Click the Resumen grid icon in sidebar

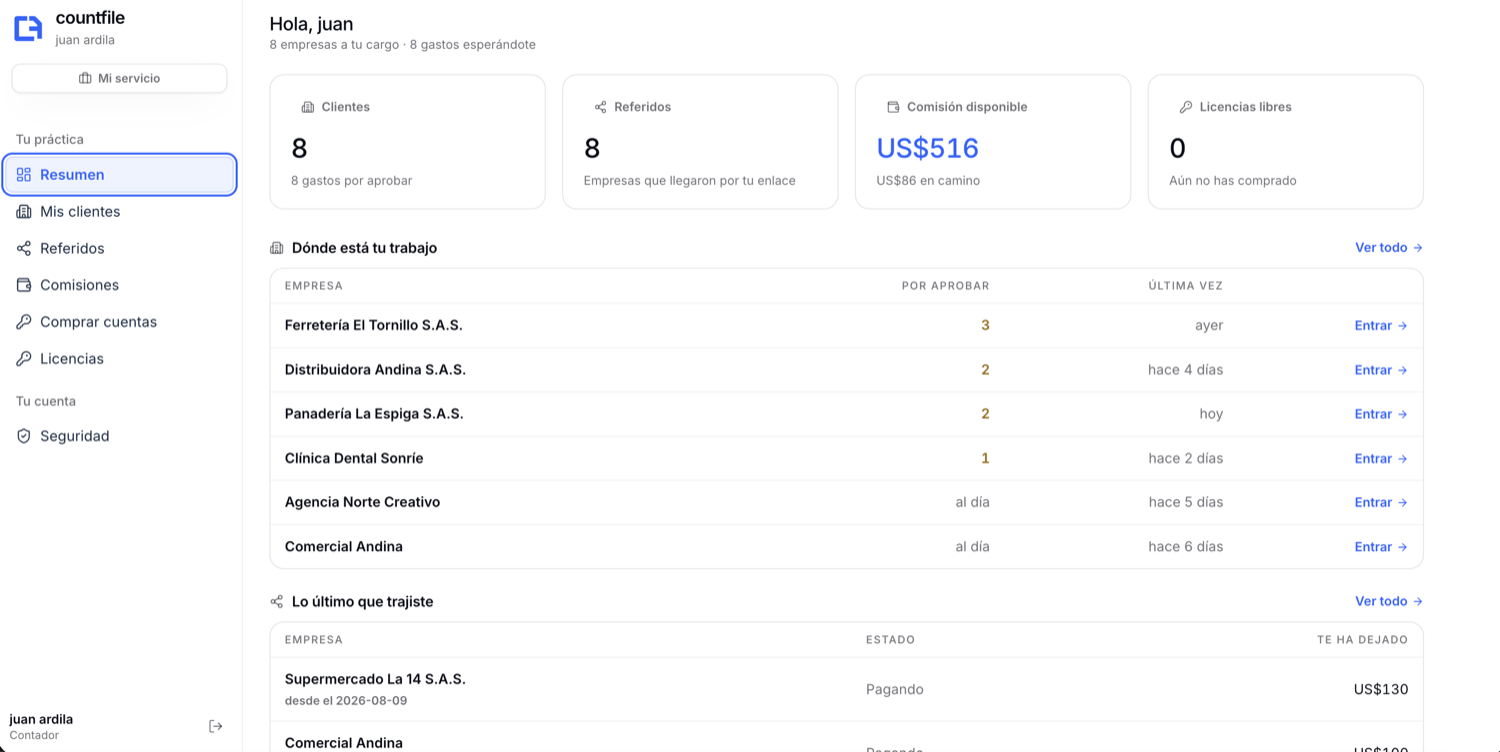click(x=24, y=175)
